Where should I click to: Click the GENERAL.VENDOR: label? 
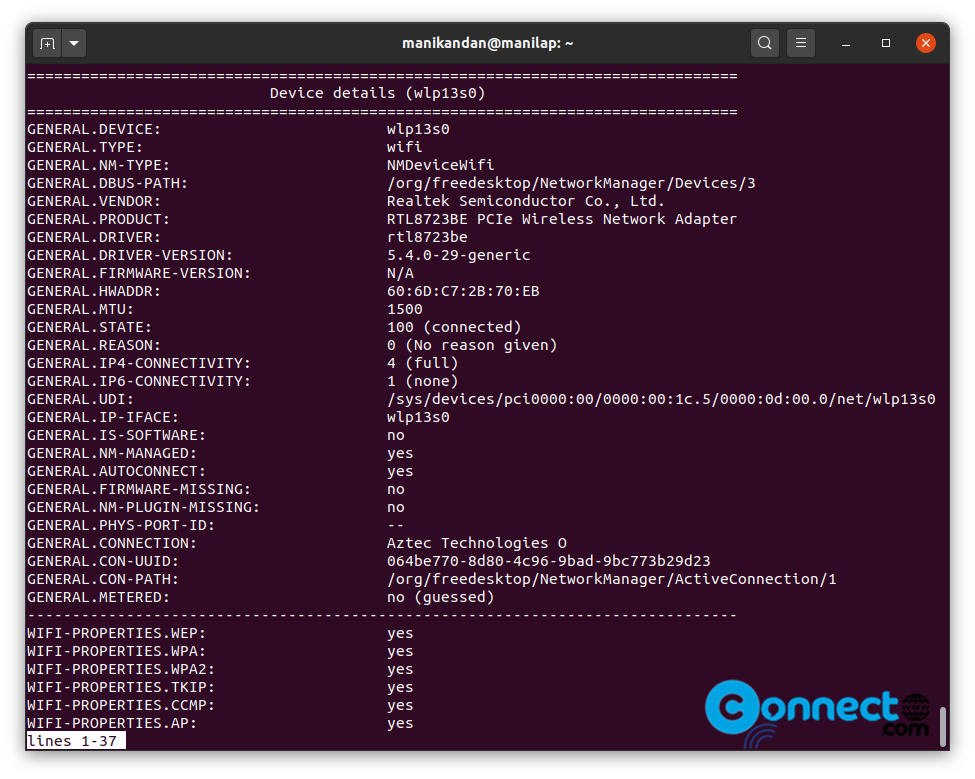coord(94,201)
